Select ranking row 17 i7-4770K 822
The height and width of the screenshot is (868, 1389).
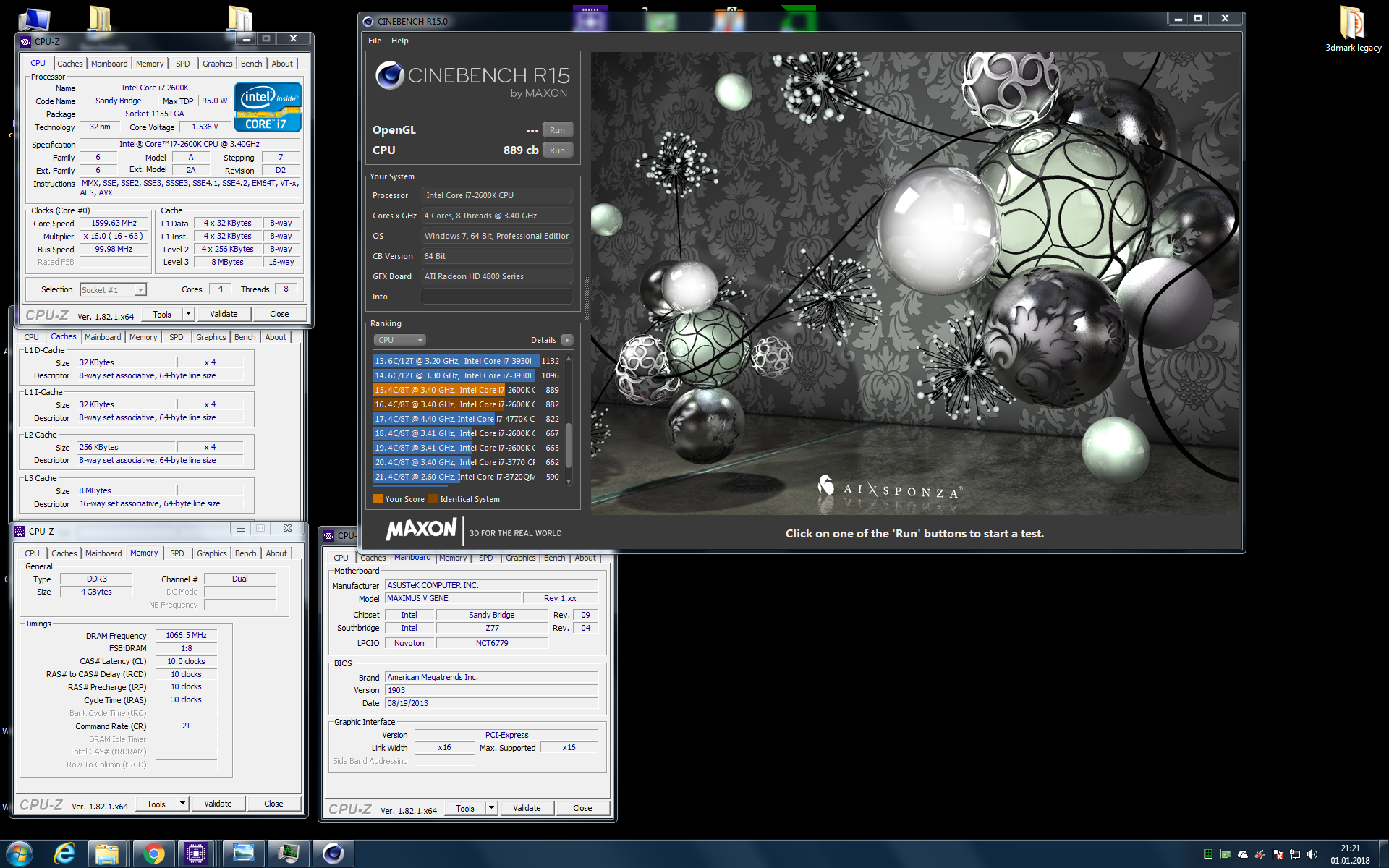(467, 419)
